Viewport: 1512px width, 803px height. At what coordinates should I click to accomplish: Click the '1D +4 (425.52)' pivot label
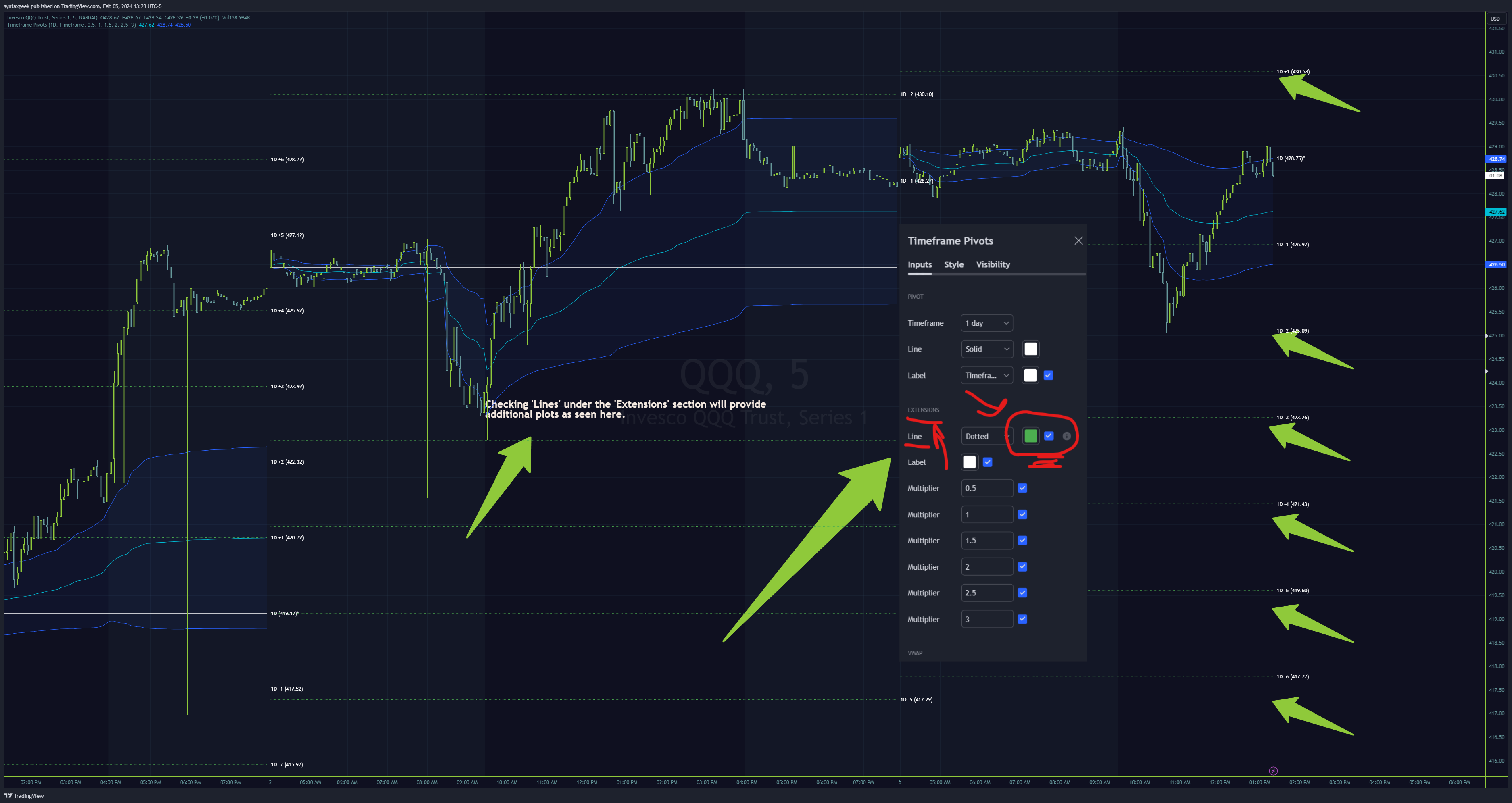287,310
